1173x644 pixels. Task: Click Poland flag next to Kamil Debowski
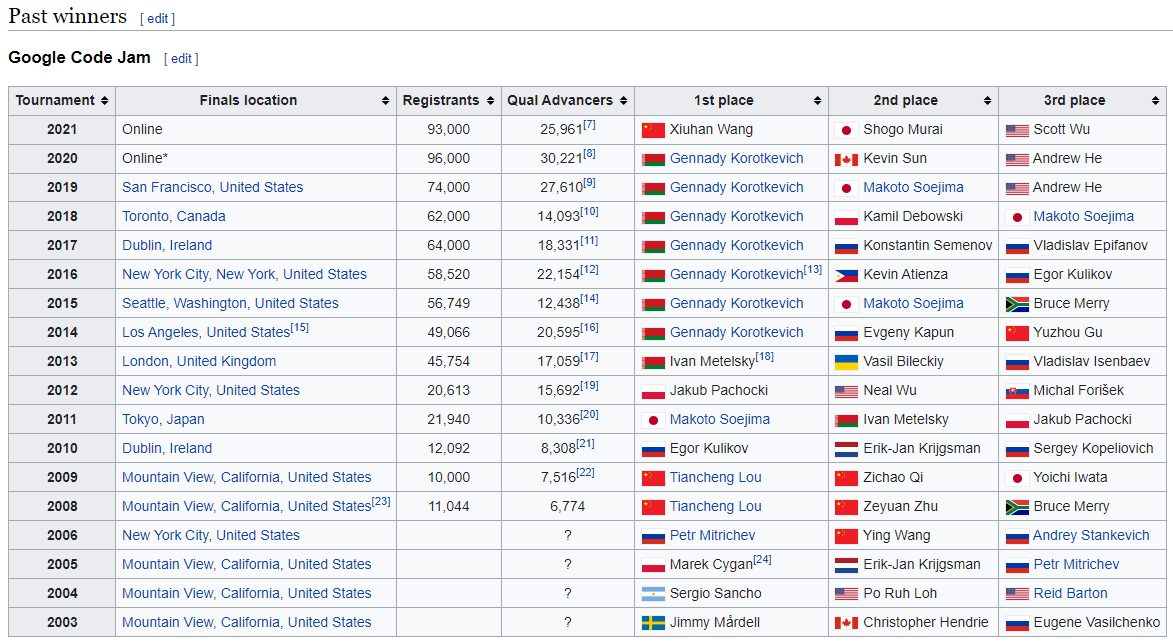coord(846,217)
